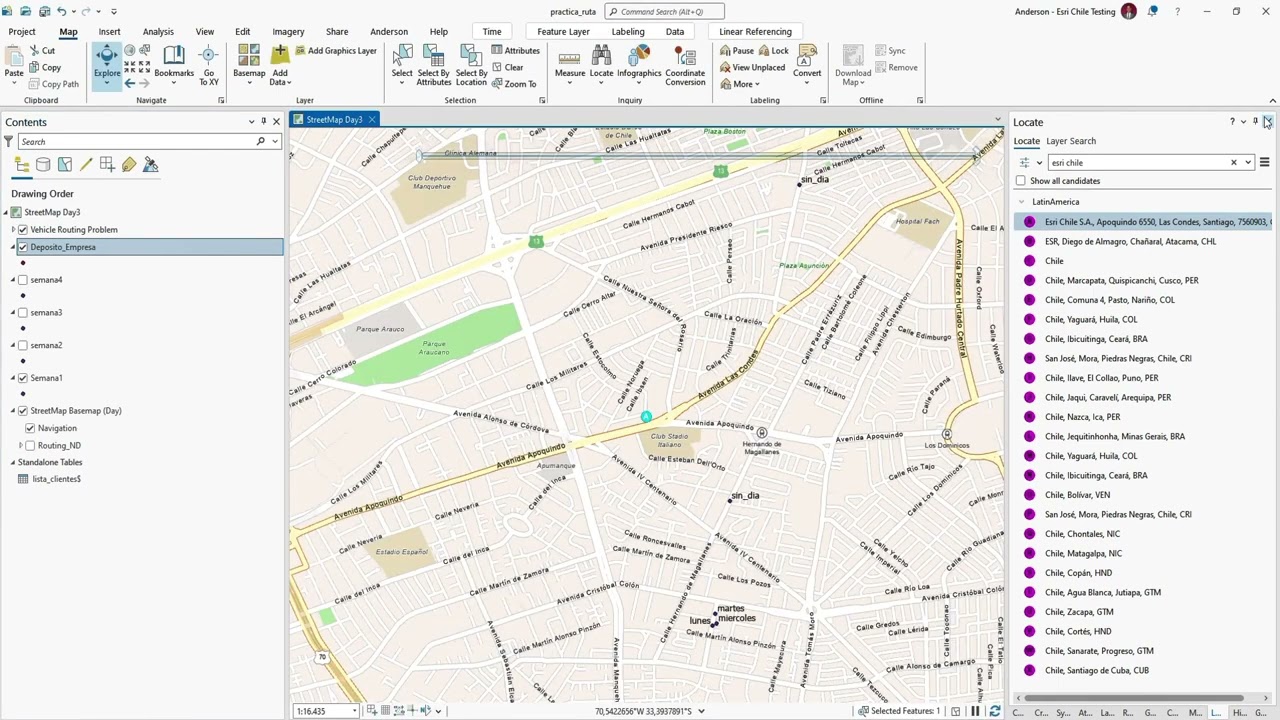
Task: Enable the semana2 layer
Action: pos(23,345)
